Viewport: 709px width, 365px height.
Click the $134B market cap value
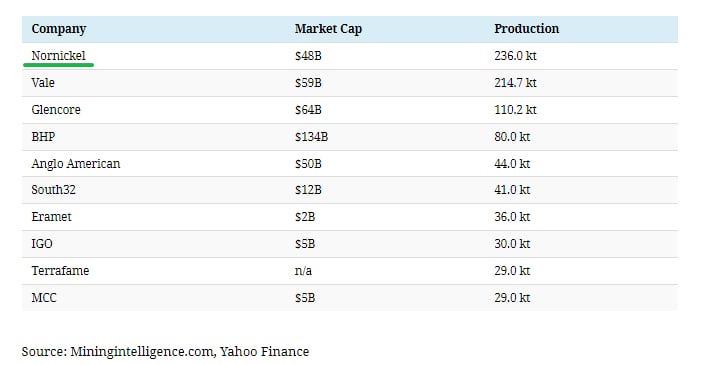coord(311,137)
